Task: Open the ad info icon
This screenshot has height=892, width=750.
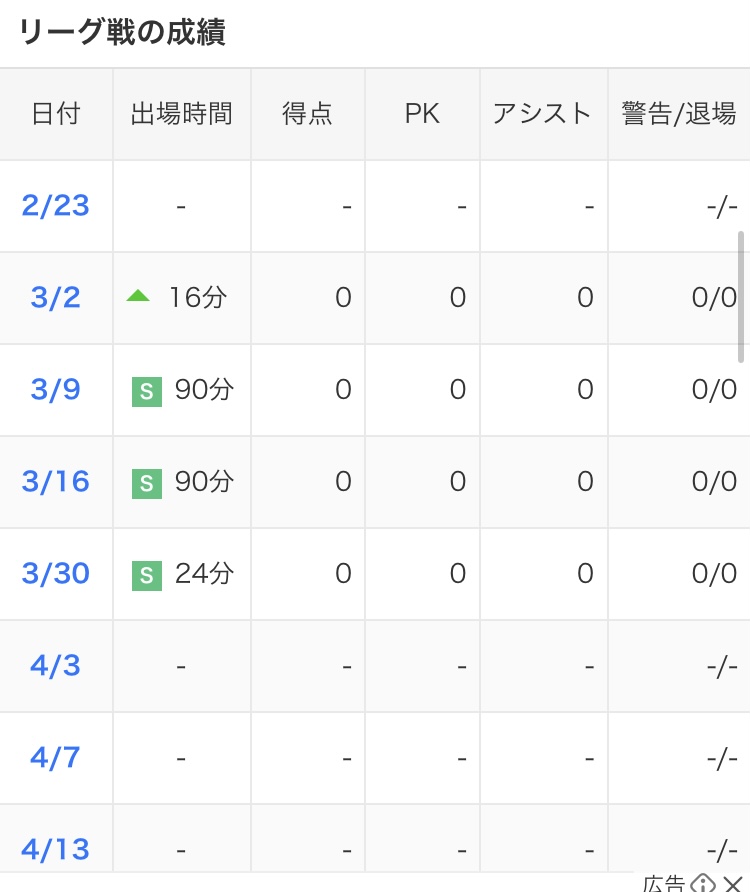Action: coord(703,883)
